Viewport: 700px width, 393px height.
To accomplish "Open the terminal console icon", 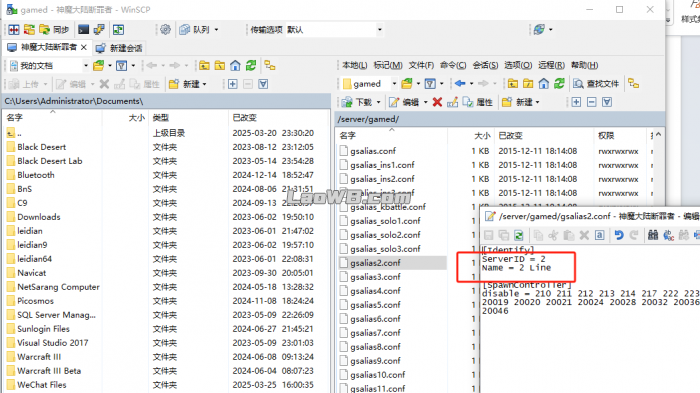I will point(83,30).
